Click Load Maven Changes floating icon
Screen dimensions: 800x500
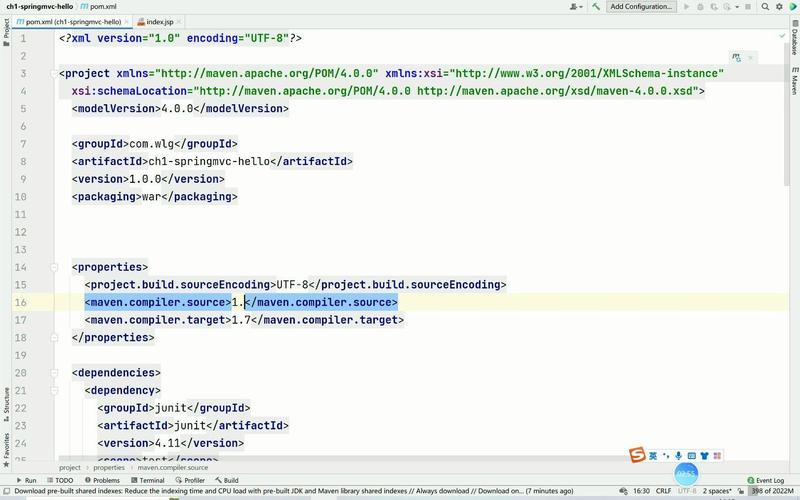pyautogui.click(x=736, y=58)
